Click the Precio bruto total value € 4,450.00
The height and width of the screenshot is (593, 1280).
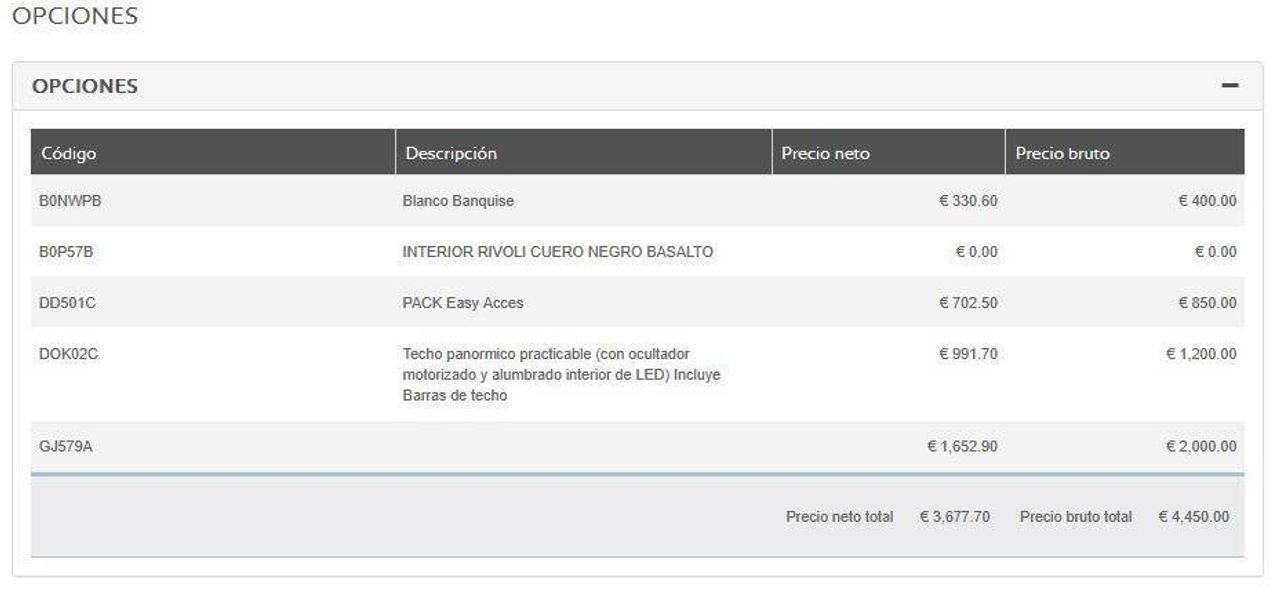[x=1194, y=517]
